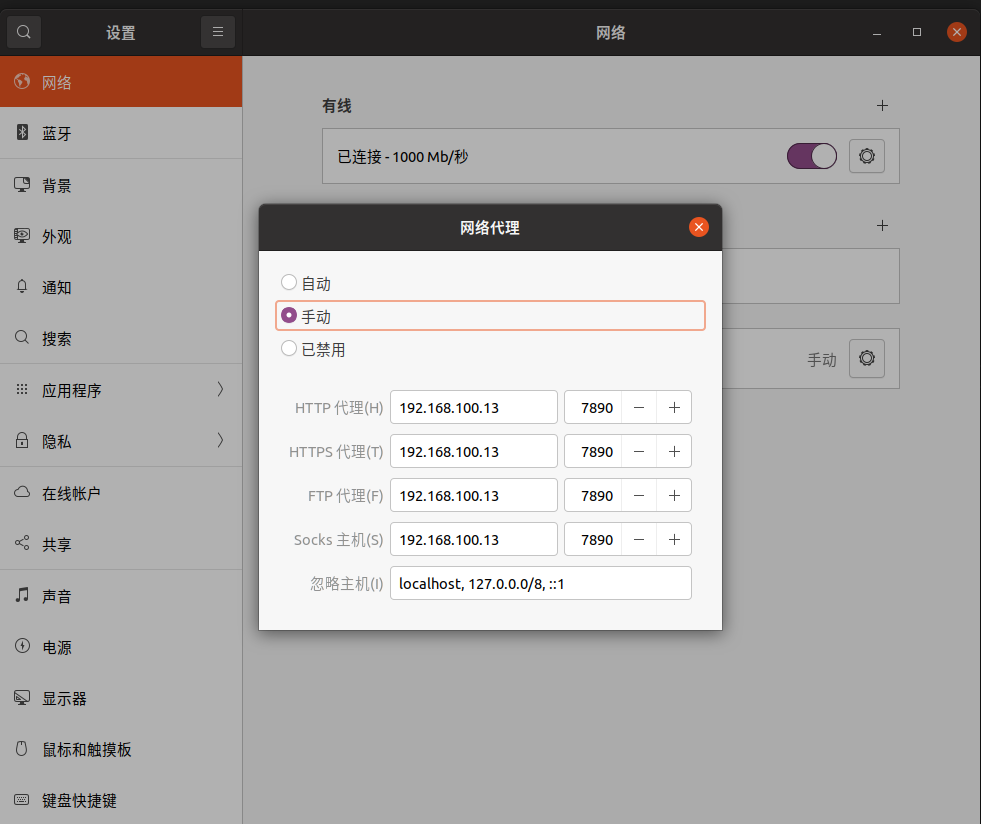Select the 手动 proxy radio button
981x824 pixels.
288,315
